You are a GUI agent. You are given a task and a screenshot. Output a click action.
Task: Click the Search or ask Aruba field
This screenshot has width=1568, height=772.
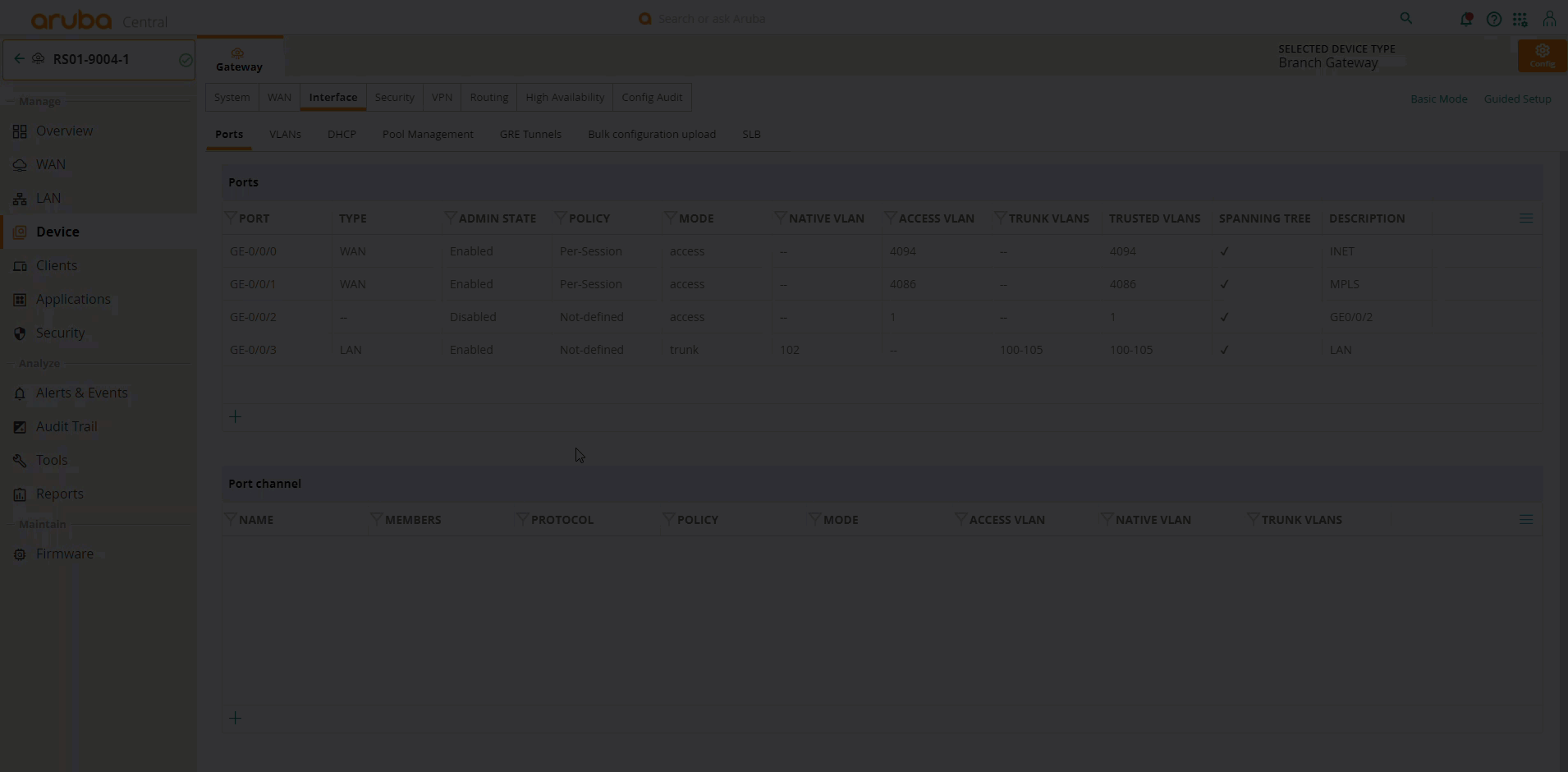coord(711,18)
